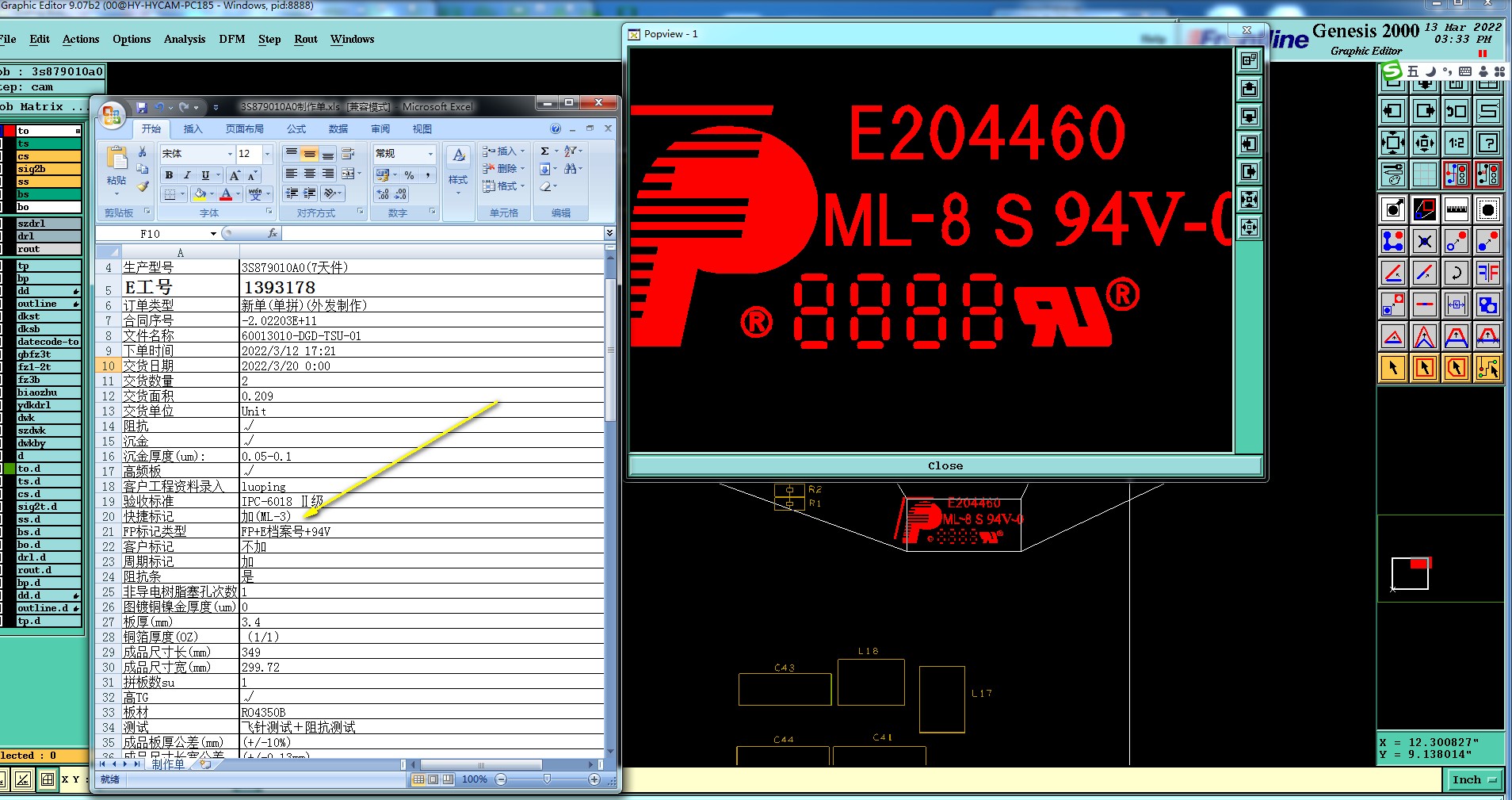
Task: Select the rectangle-area arrow selection tool
Action: (1424, 368)
